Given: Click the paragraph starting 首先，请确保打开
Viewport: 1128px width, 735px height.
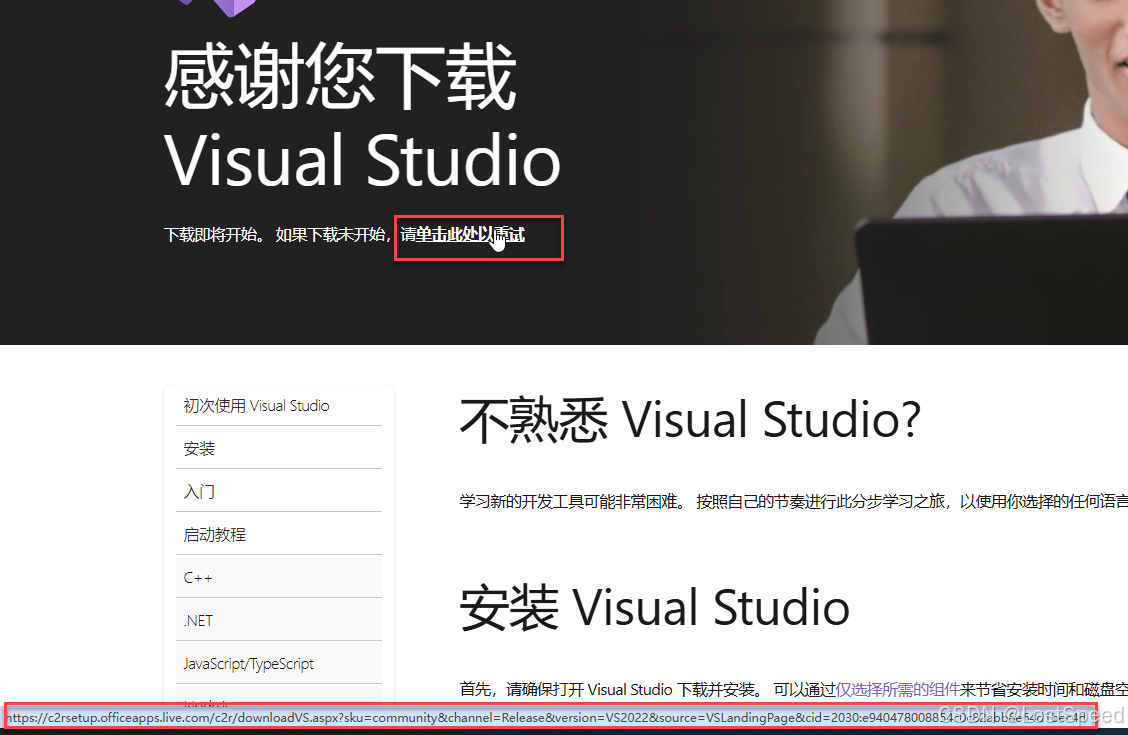Looking at the screenshot, I should tap(793, 690).
